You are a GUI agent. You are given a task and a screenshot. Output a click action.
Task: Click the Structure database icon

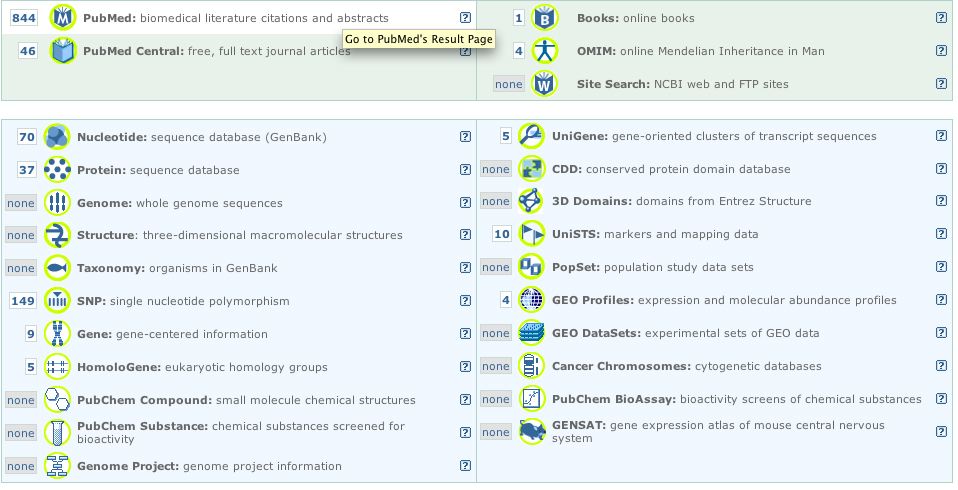point(57,235)
